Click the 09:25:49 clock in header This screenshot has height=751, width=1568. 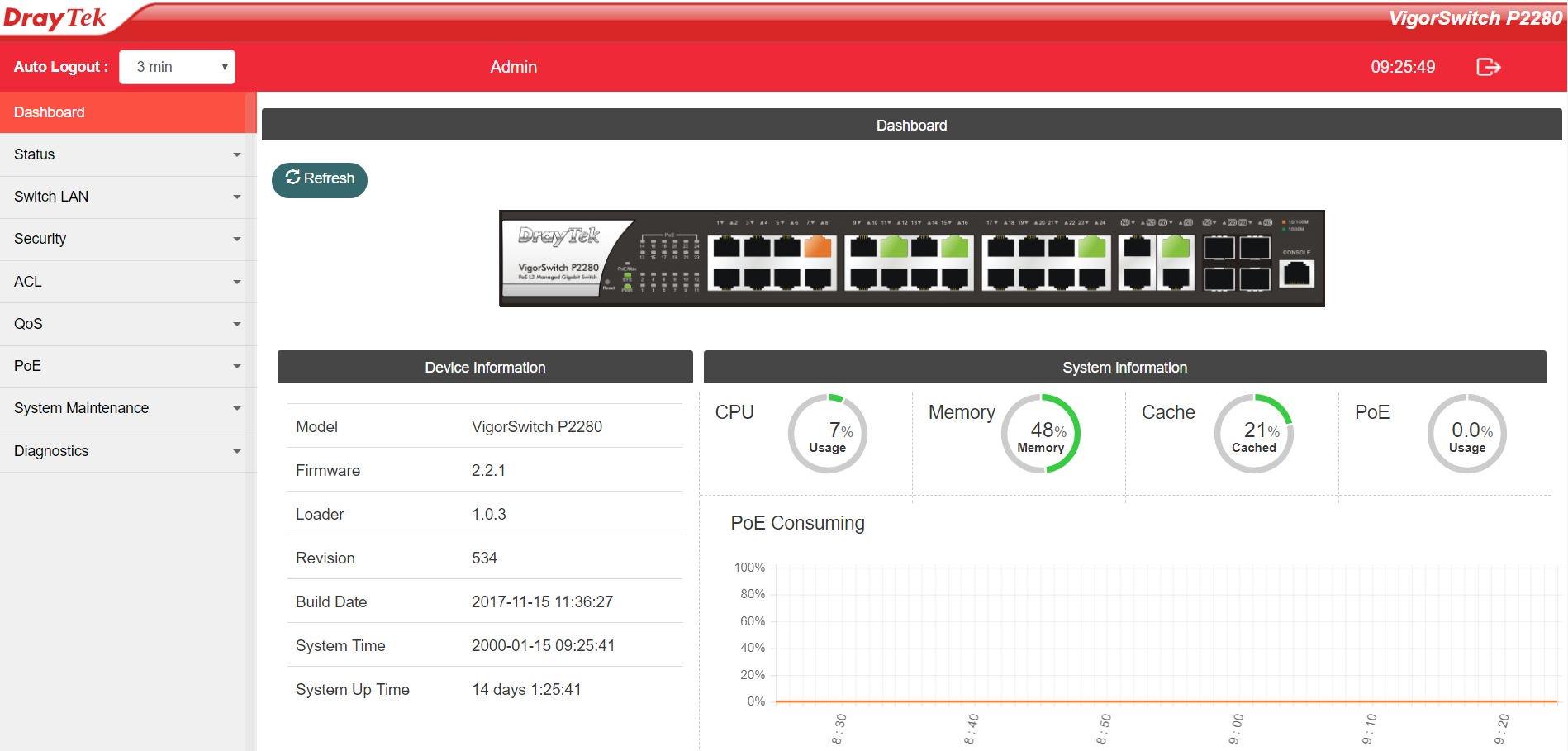1403,67
